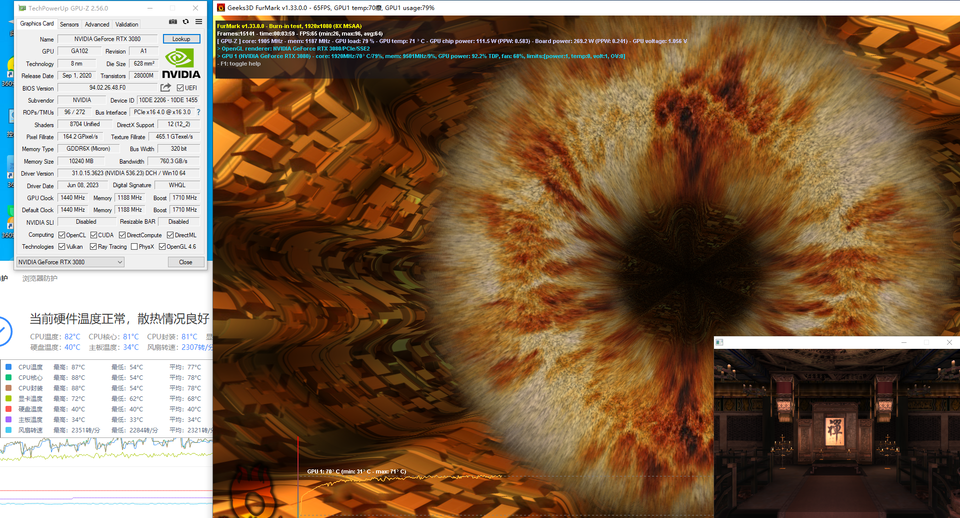Click the GPU-Z screenshot camera icon
Viewport: 960px width, 518px height.
click(173, 22)
